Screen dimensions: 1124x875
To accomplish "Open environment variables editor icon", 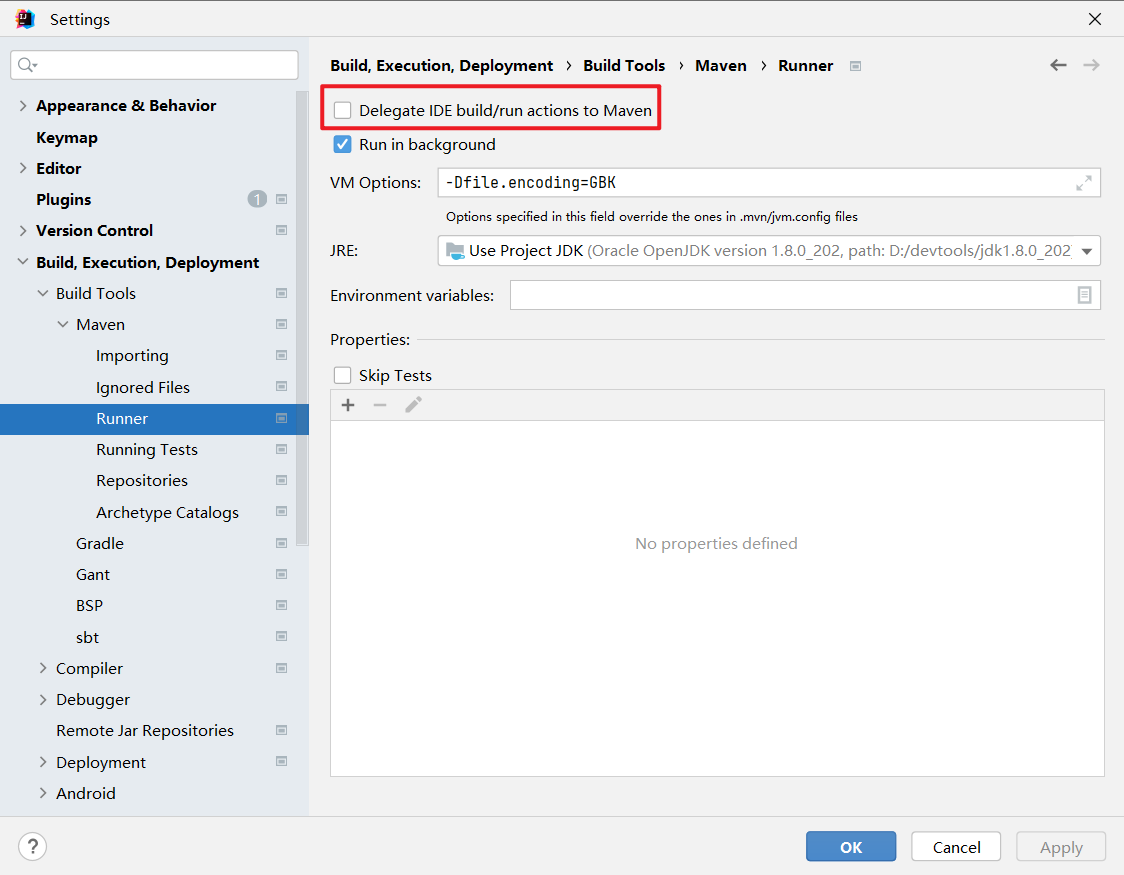I will coord(1084,295).
